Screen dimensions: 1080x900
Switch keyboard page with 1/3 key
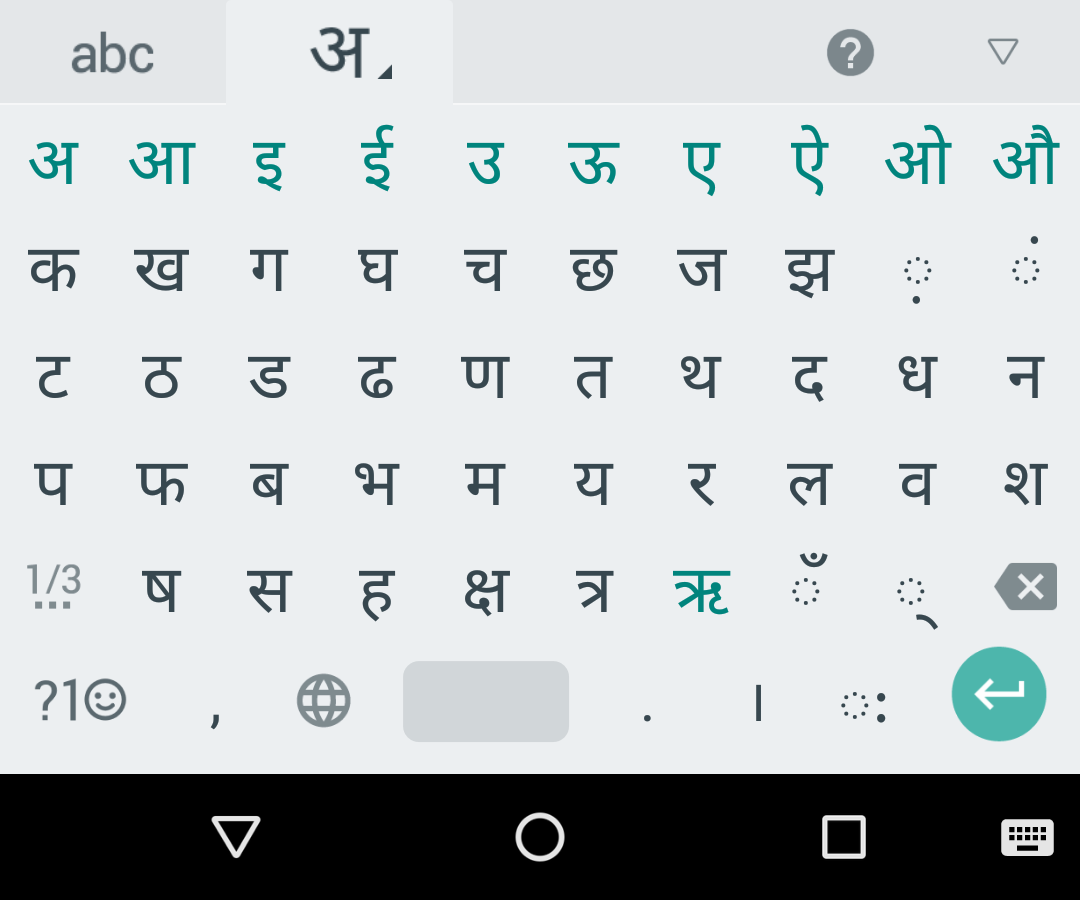coord(54,587)
